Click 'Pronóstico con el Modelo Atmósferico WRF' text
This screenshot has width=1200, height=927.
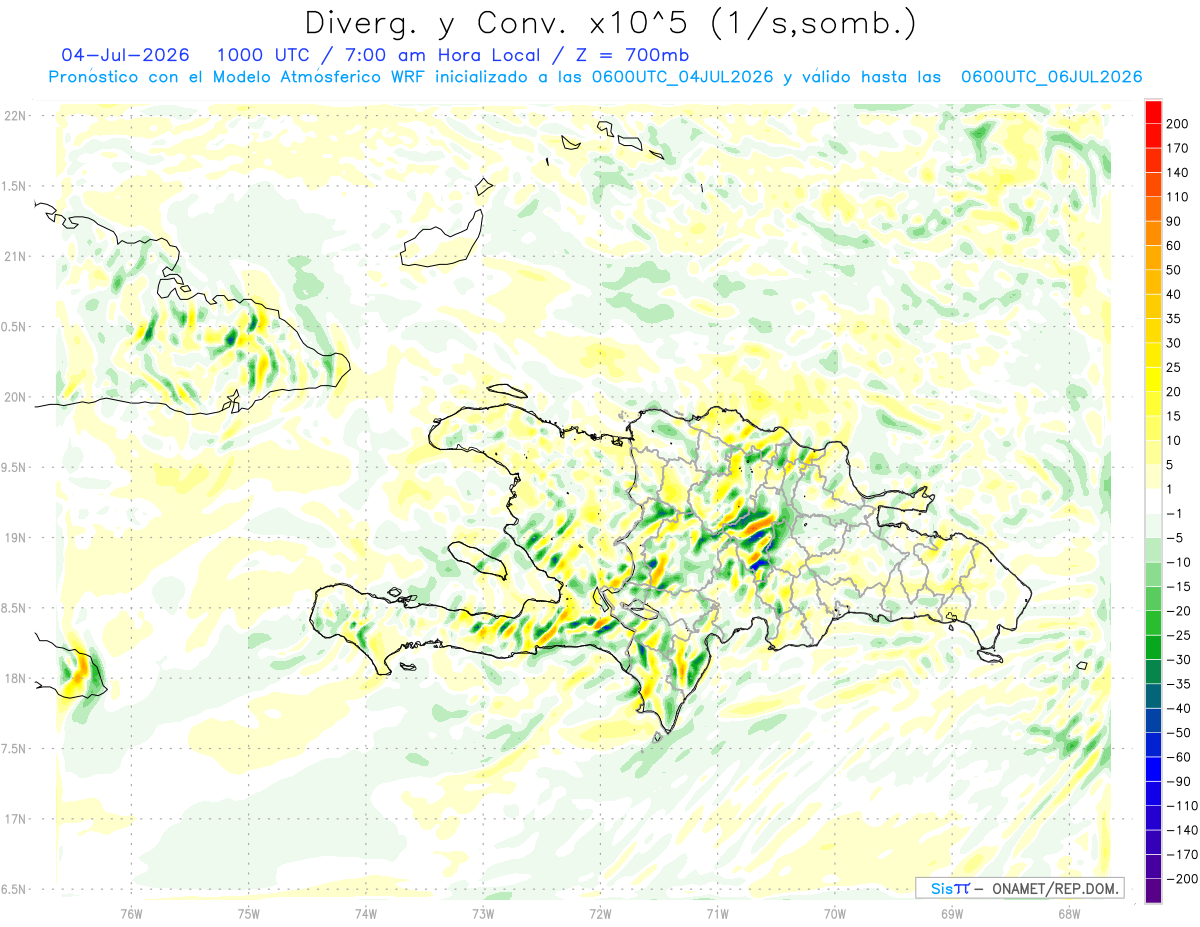pyautogui.click(x=238, y=77)
